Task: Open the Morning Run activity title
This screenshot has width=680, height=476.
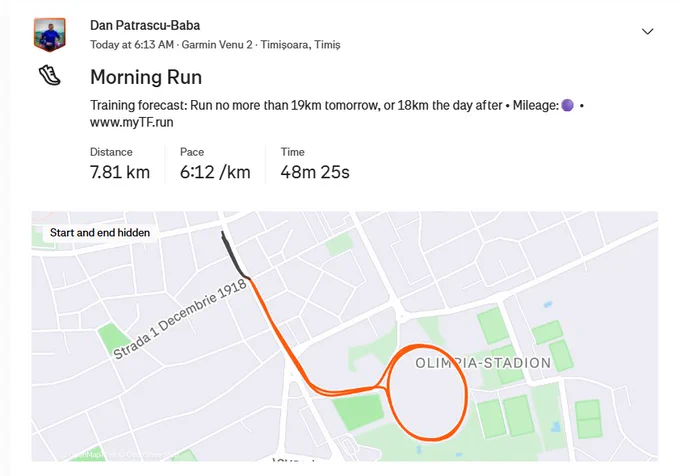Action: pos(146,77)
